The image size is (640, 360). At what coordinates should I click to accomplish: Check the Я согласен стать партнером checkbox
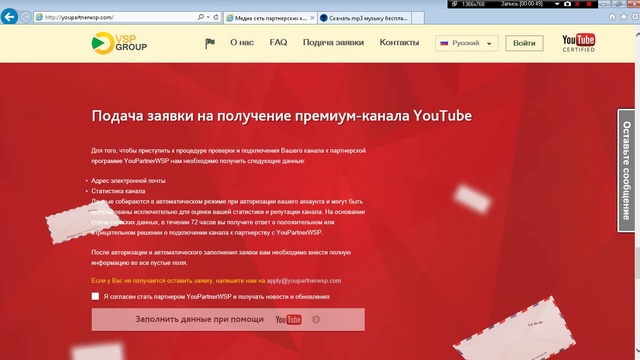(95, 296)
